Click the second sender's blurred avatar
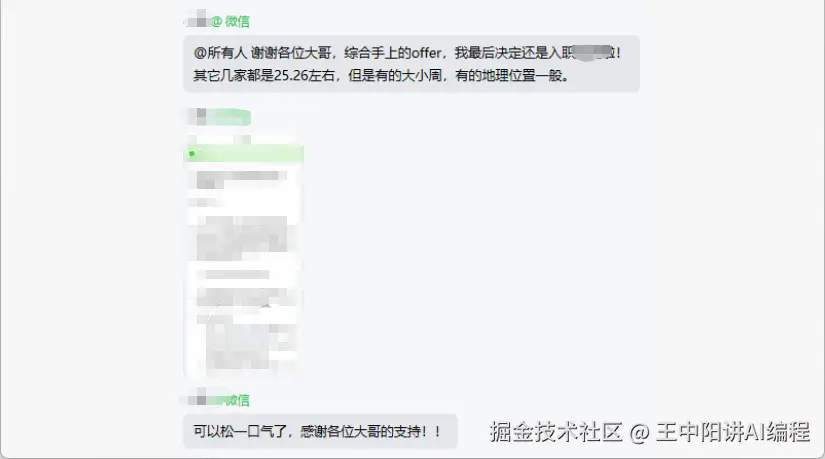 [x=198, y=116]
